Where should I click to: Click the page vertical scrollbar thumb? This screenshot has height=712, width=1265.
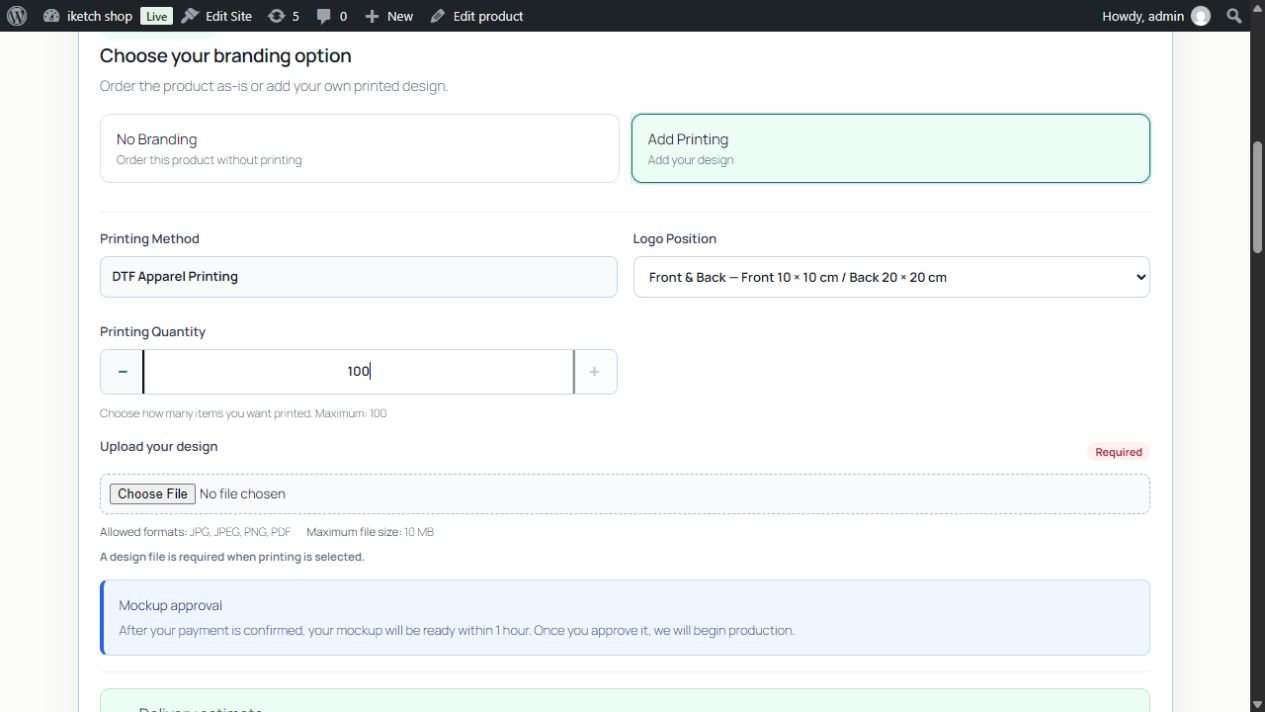point(1257,196)
